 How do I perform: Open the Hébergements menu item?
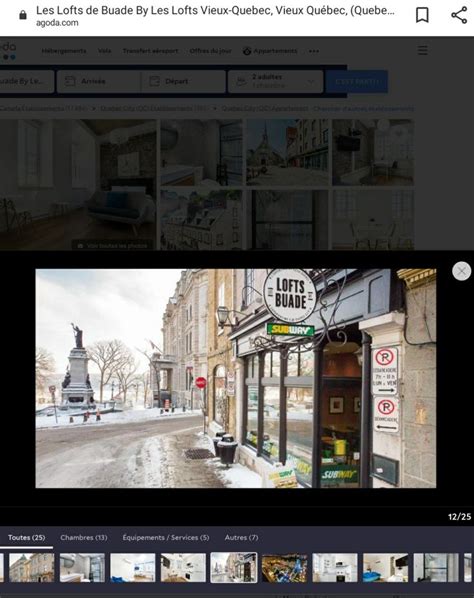click(64, 51)
